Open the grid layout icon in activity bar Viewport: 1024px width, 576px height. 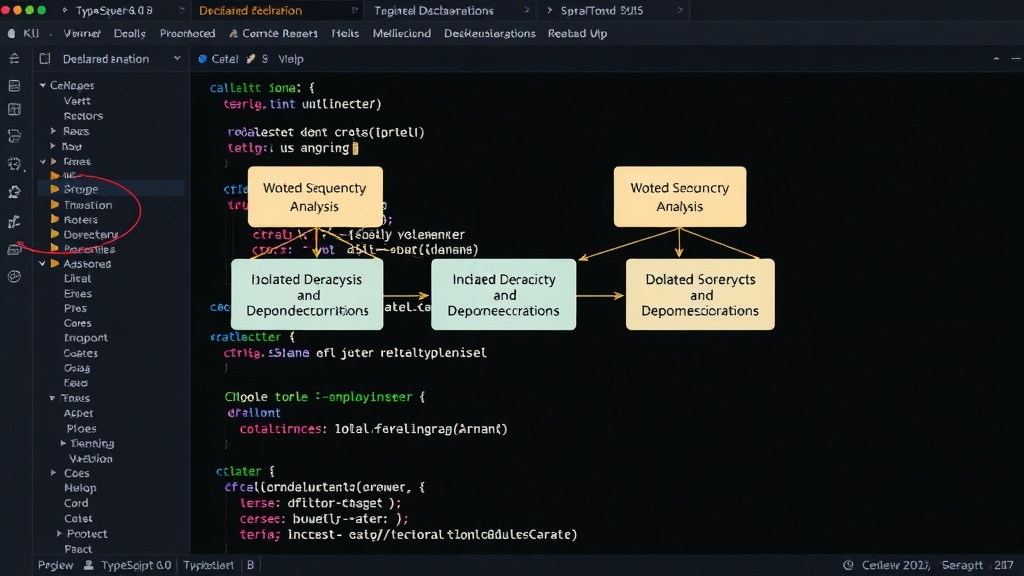click(14, 110)
